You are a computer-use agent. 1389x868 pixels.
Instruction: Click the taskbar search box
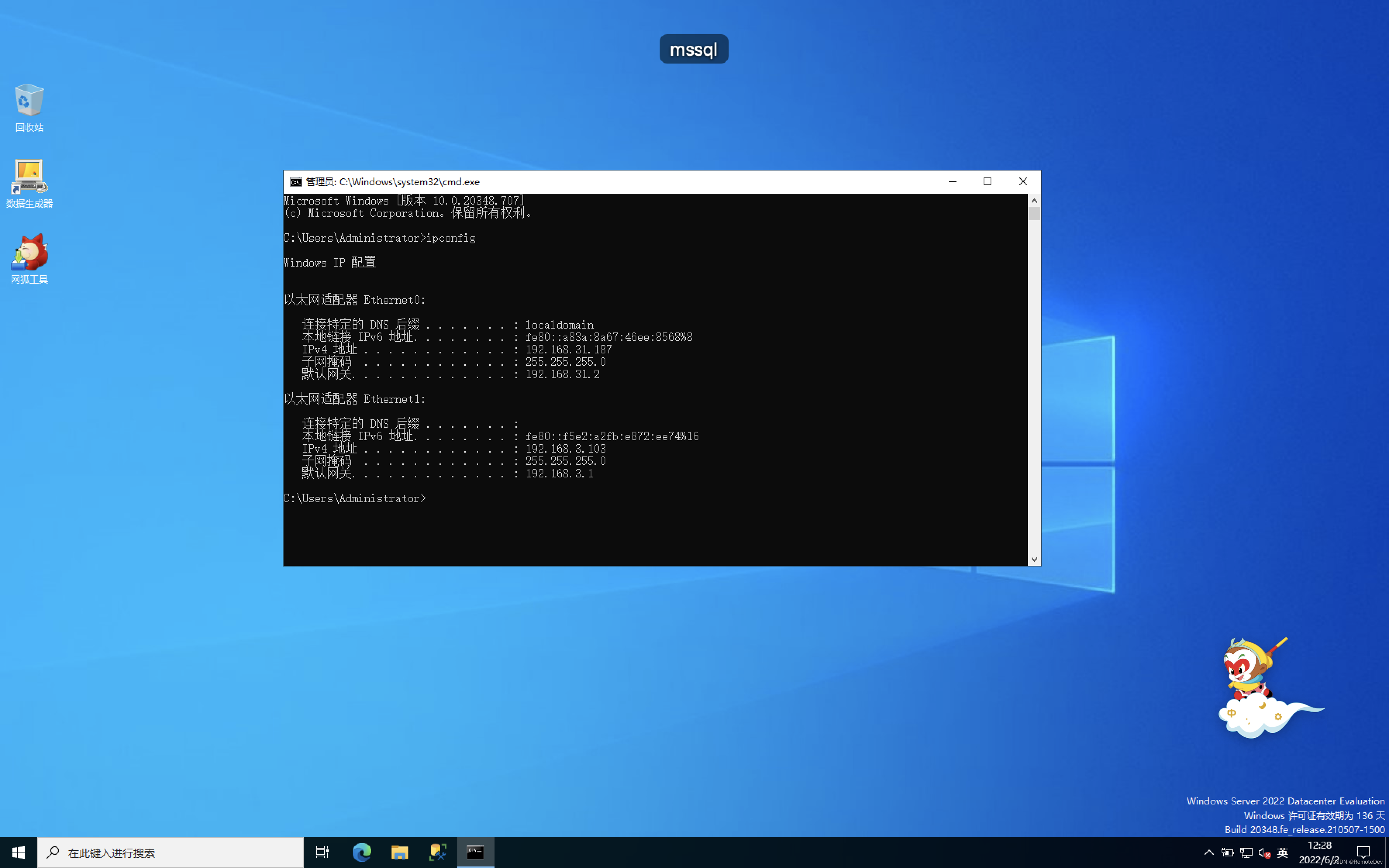click(171, 852)
